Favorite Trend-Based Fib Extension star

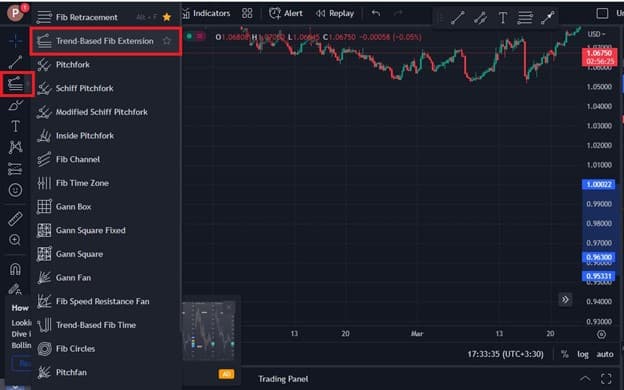pyautogui.click(x=167, y=41)
